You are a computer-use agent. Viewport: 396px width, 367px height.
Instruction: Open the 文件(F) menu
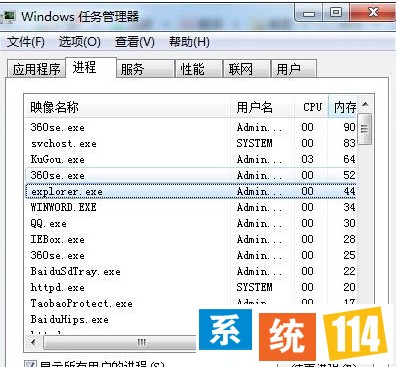[x=26, y=42]
